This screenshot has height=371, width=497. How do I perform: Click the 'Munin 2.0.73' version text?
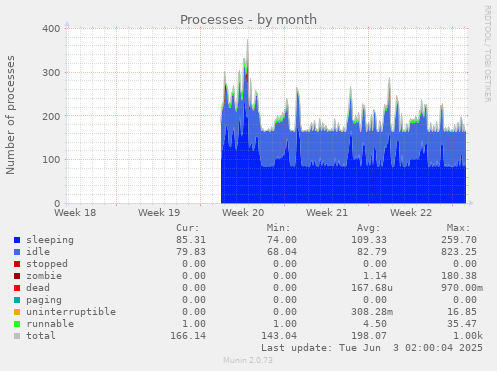pos(248,360)
